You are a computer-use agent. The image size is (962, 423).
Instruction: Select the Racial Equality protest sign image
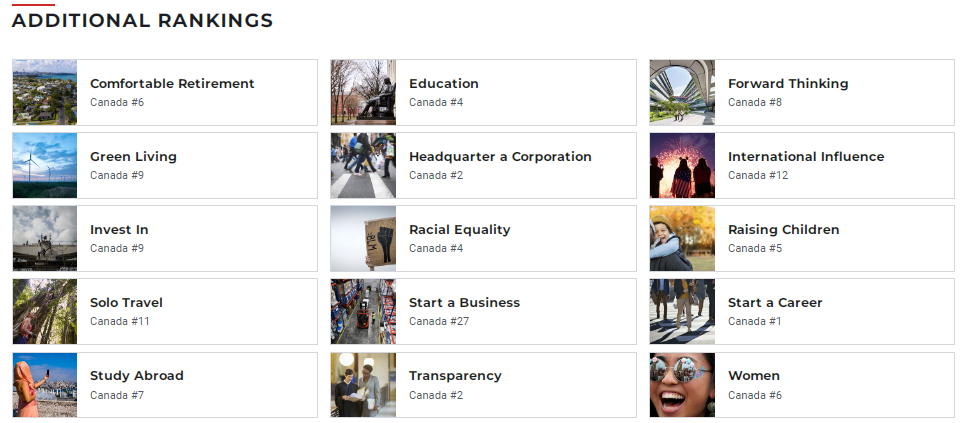click(363, 238)
